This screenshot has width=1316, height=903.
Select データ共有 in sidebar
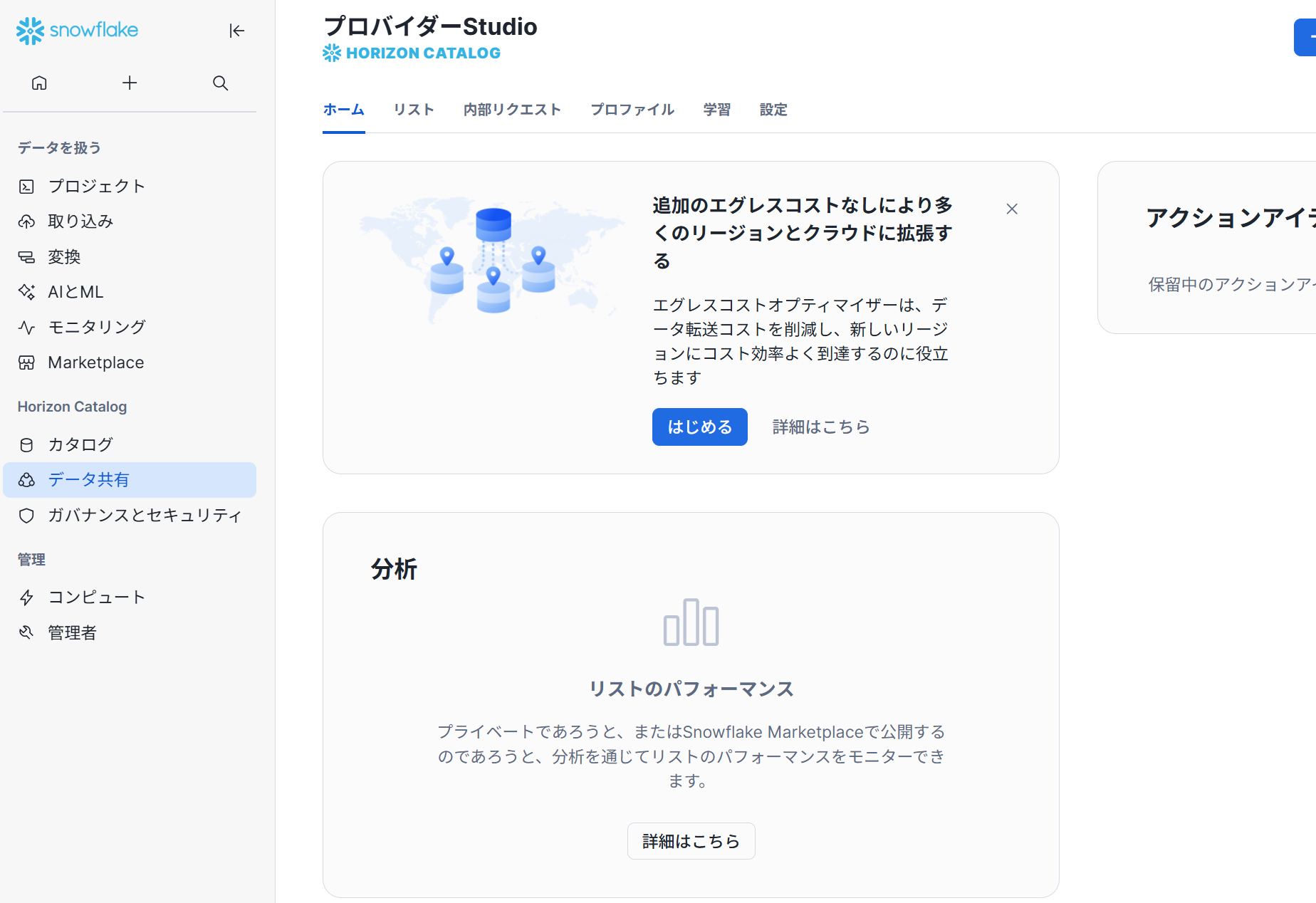coord(130,480)
